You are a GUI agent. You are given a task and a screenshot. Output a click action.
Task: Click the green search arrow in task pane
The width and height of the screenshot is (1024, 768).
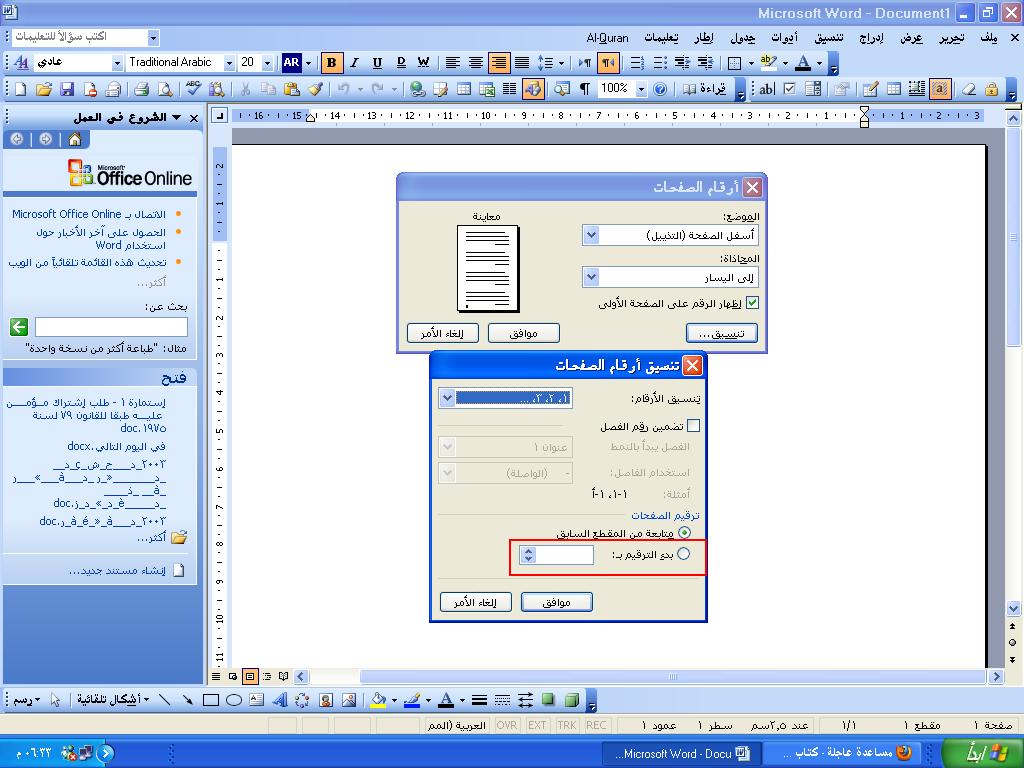pyautogui.click(x=19, y=327)
